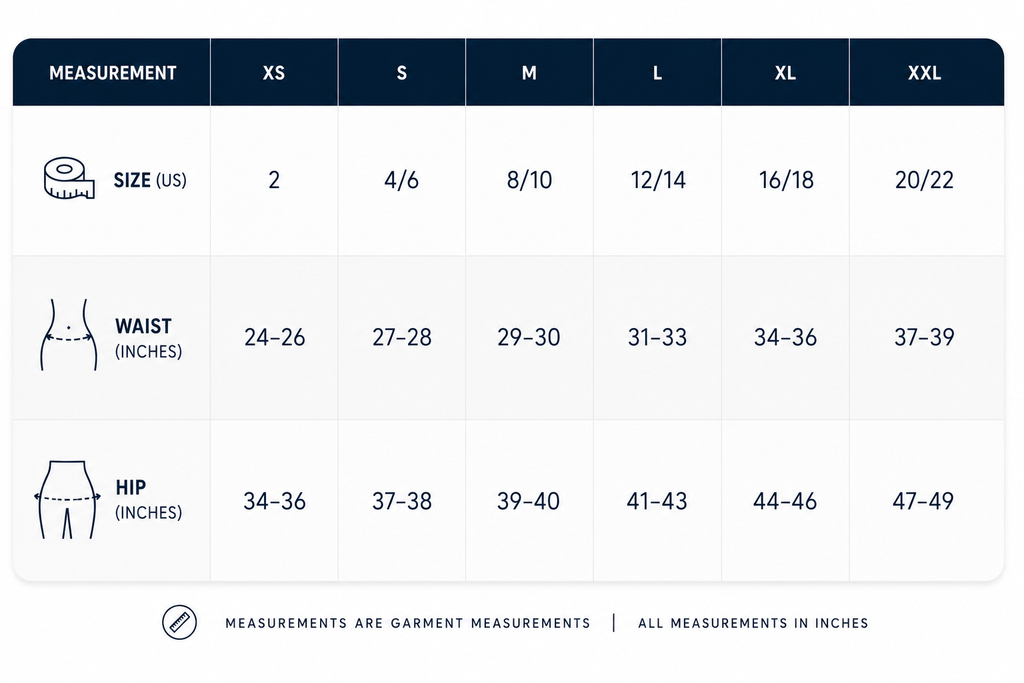Click the SIZE (US) row label

coord(150,180)
